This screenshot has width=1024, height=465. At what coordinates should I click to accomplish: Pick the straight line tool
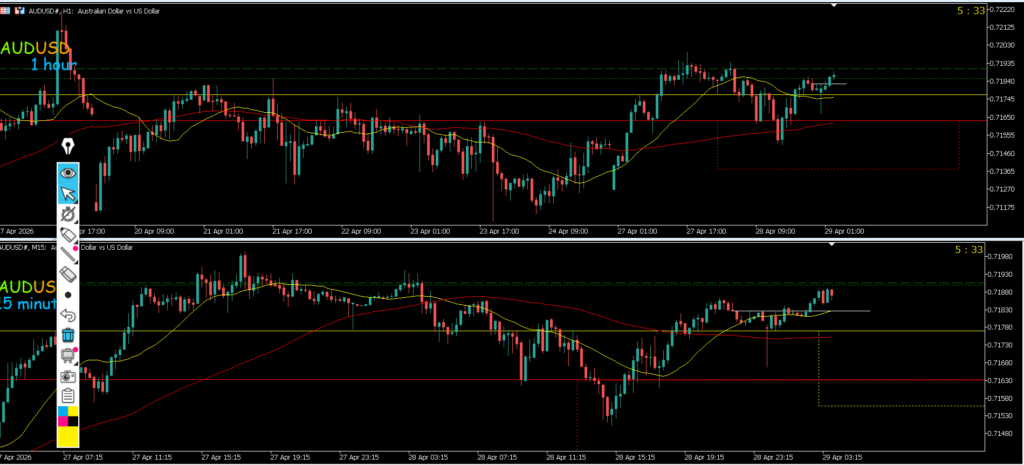click(69, 255)
